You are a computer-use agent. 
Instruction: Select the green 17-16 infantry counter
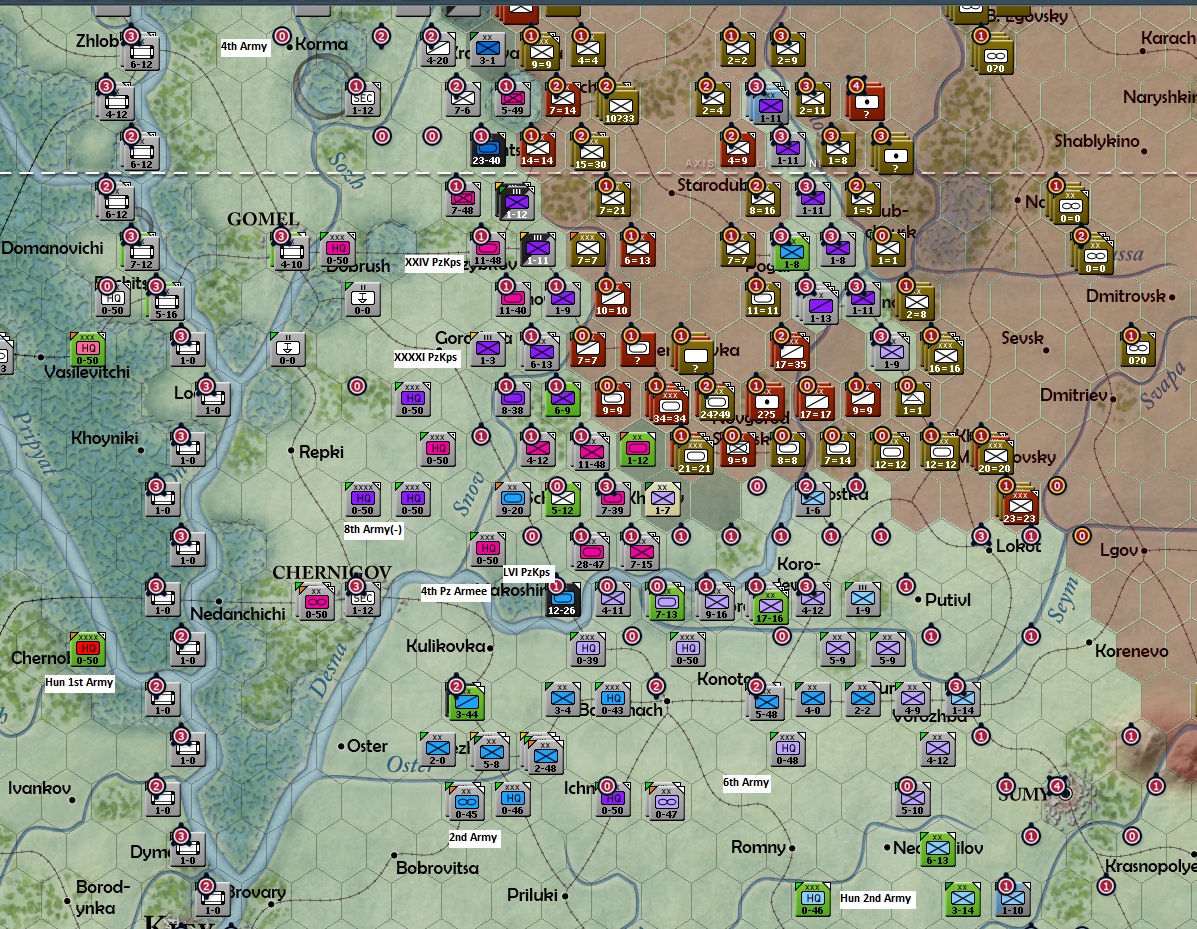click(x=770, y=608)
